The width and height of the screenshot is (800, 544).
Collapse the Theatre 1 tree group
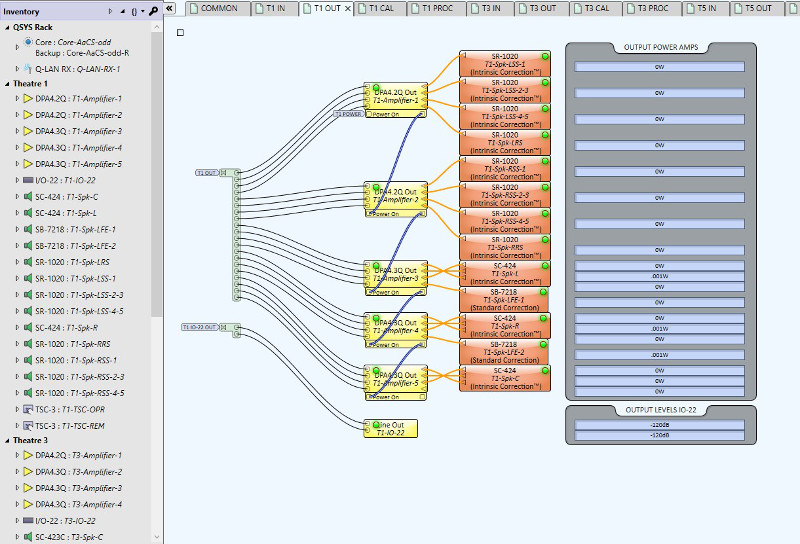(x=7, y=84)
